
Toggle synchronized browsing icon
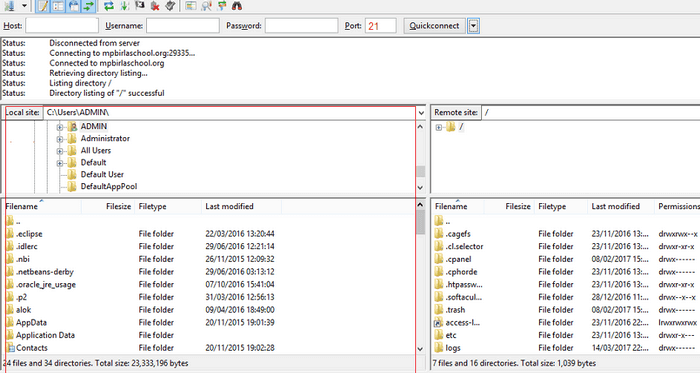tap(221, 6)
